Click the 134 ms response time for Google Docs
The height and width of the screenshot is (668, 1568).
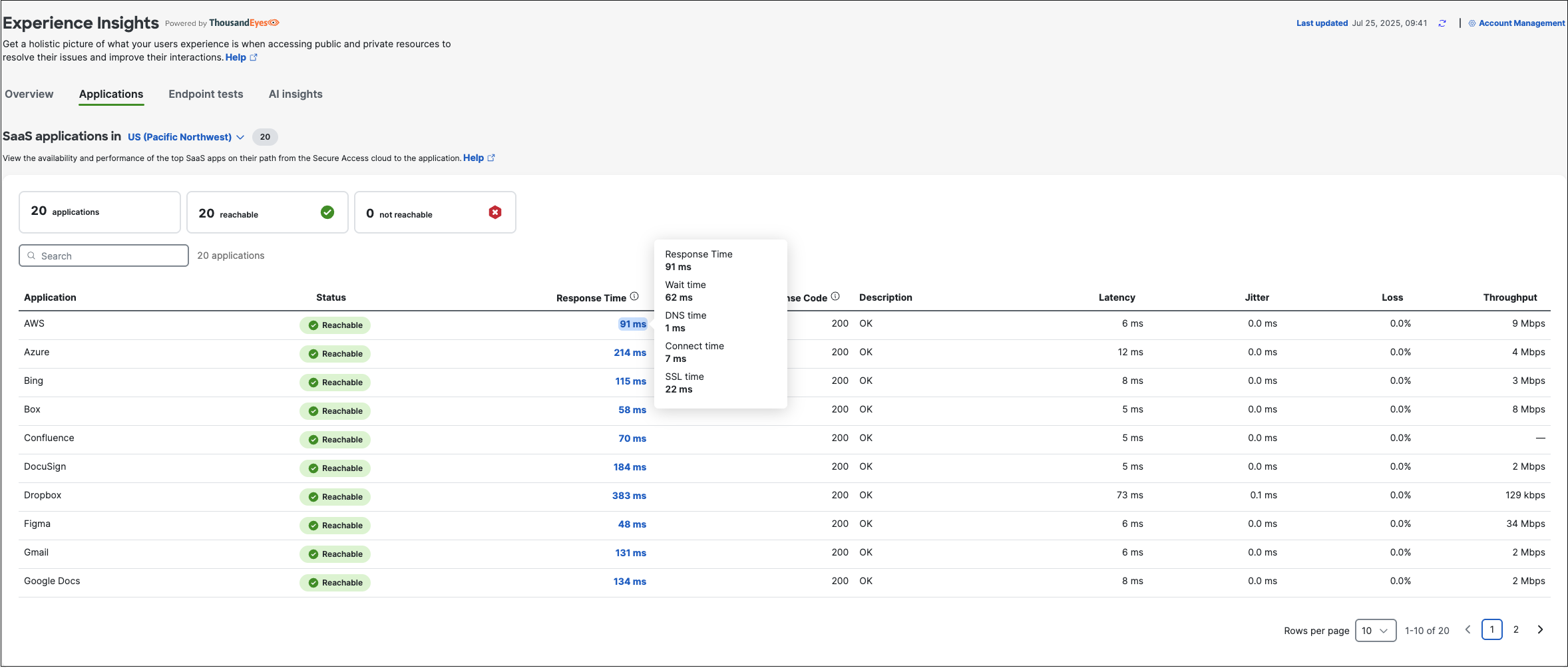pyautogui.click(x=630, y=582)
